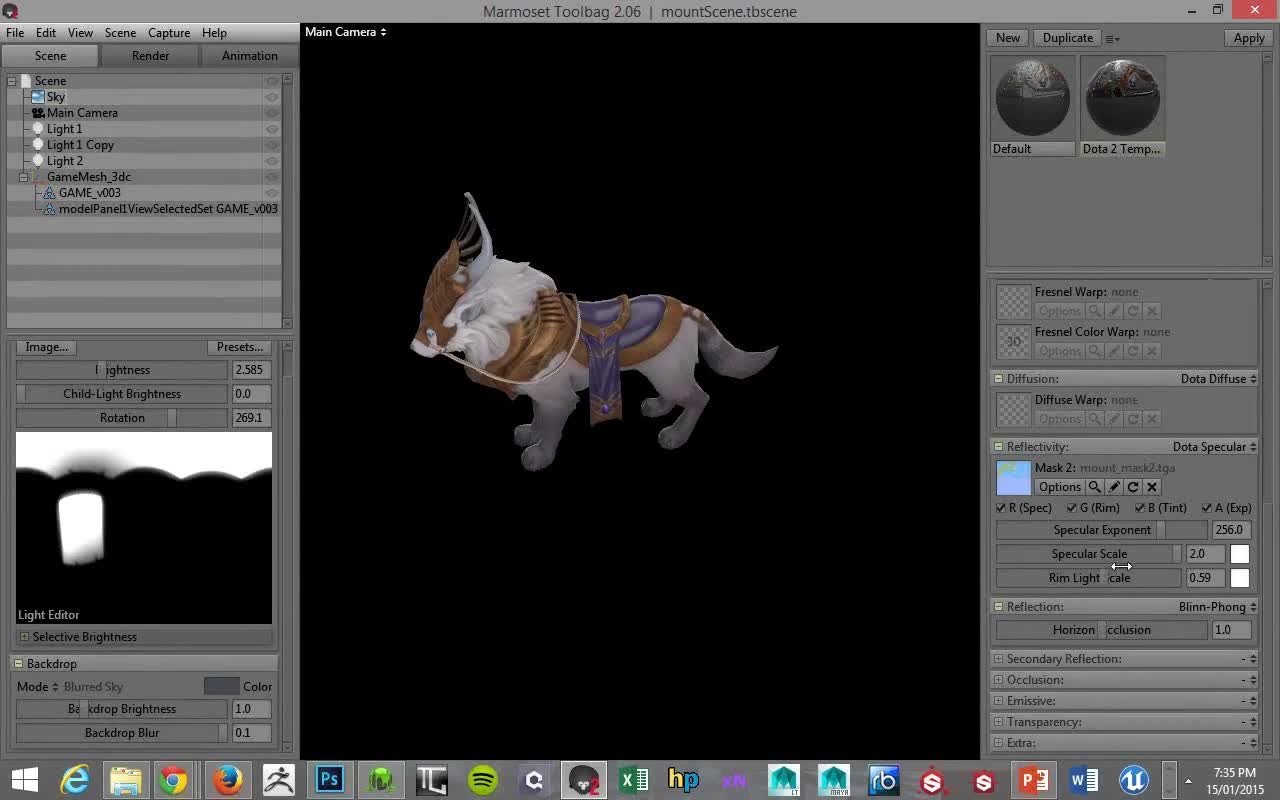Click the Duplicate material button
The height and width of the screenshot is (800, 1280).
point(1068,38)
